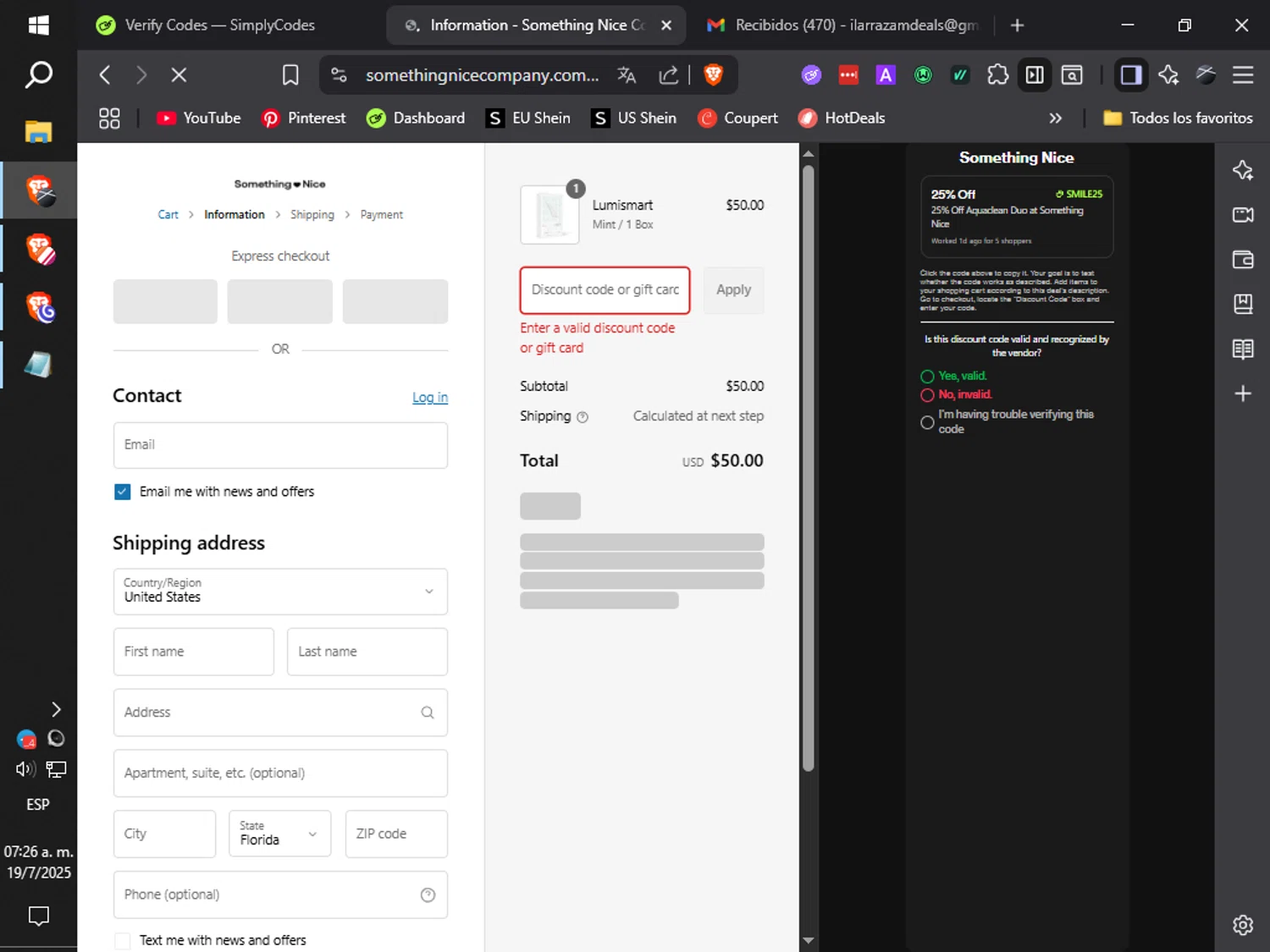Image resolution: width=1270 pixels, height=952 pixels.
Task: Select the No, invalid radio option
Action: (x=927, y=395)
